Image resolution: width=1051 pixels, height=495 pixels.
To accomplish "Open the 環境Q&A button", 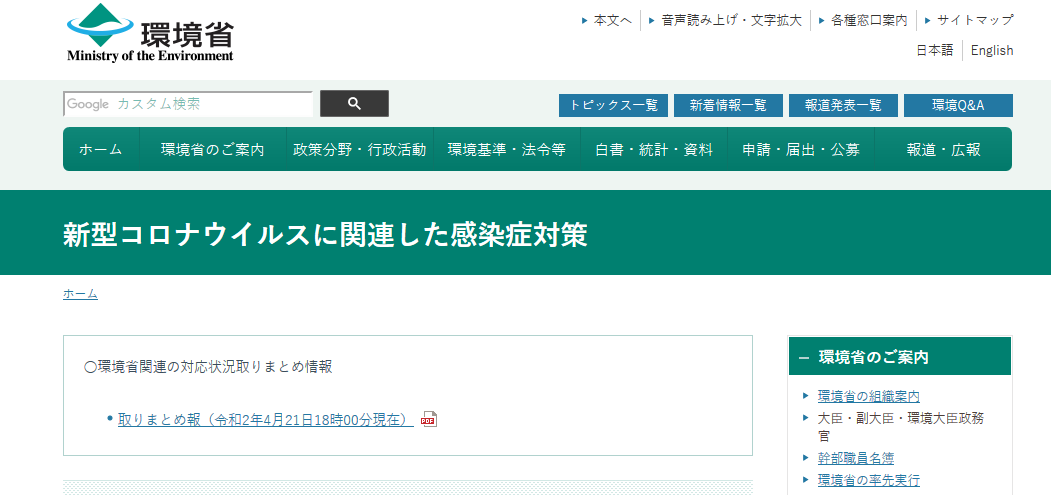I will [x=958, y=105].
